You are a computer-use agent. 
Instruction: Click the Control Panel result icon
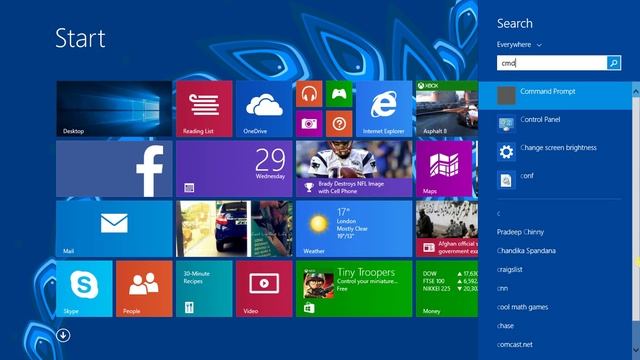(x=506, y=124)
